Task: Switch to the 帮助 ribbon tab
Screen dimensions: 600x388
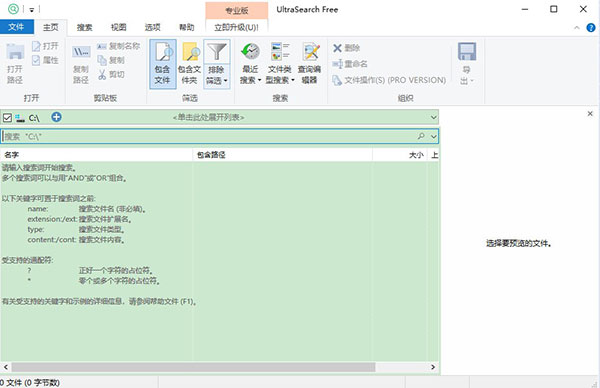Action: (x=186, y=27)
